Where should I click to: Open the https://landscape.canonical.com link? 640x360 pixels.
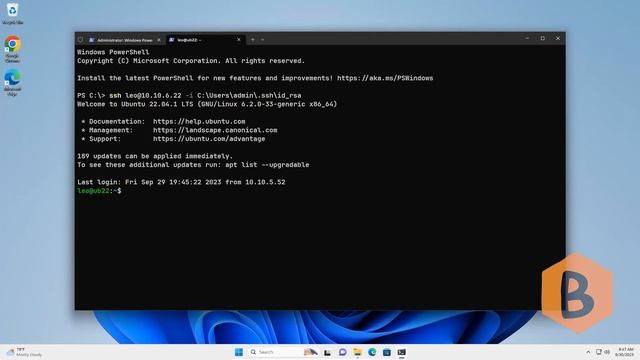pyautogui.click(x=215, y=130)
